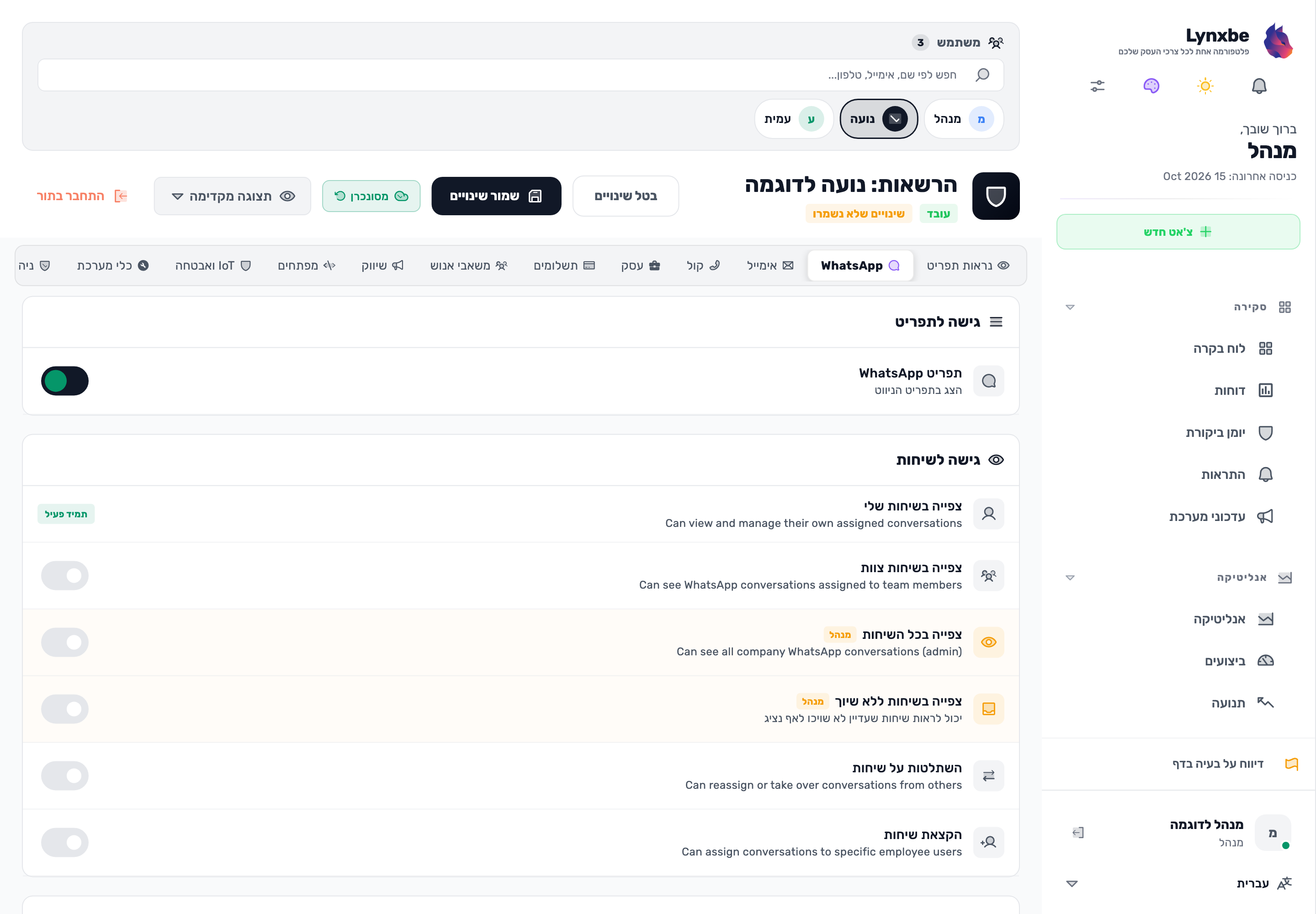Image resolution: width=1316 pixels, height=914 pixels.
Task: Click the שמור שינויים button
Action: coord(496,196)
